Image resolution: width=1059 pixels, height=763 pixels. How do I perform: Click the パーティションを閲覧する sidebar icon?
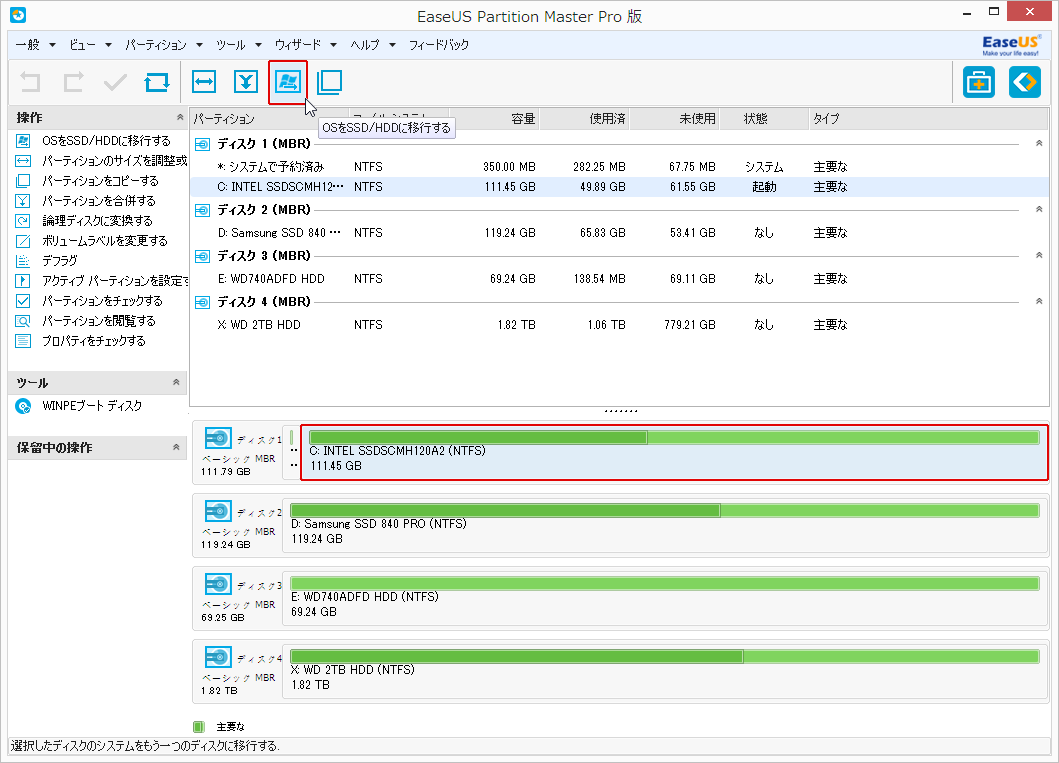[x=23, y=321]
